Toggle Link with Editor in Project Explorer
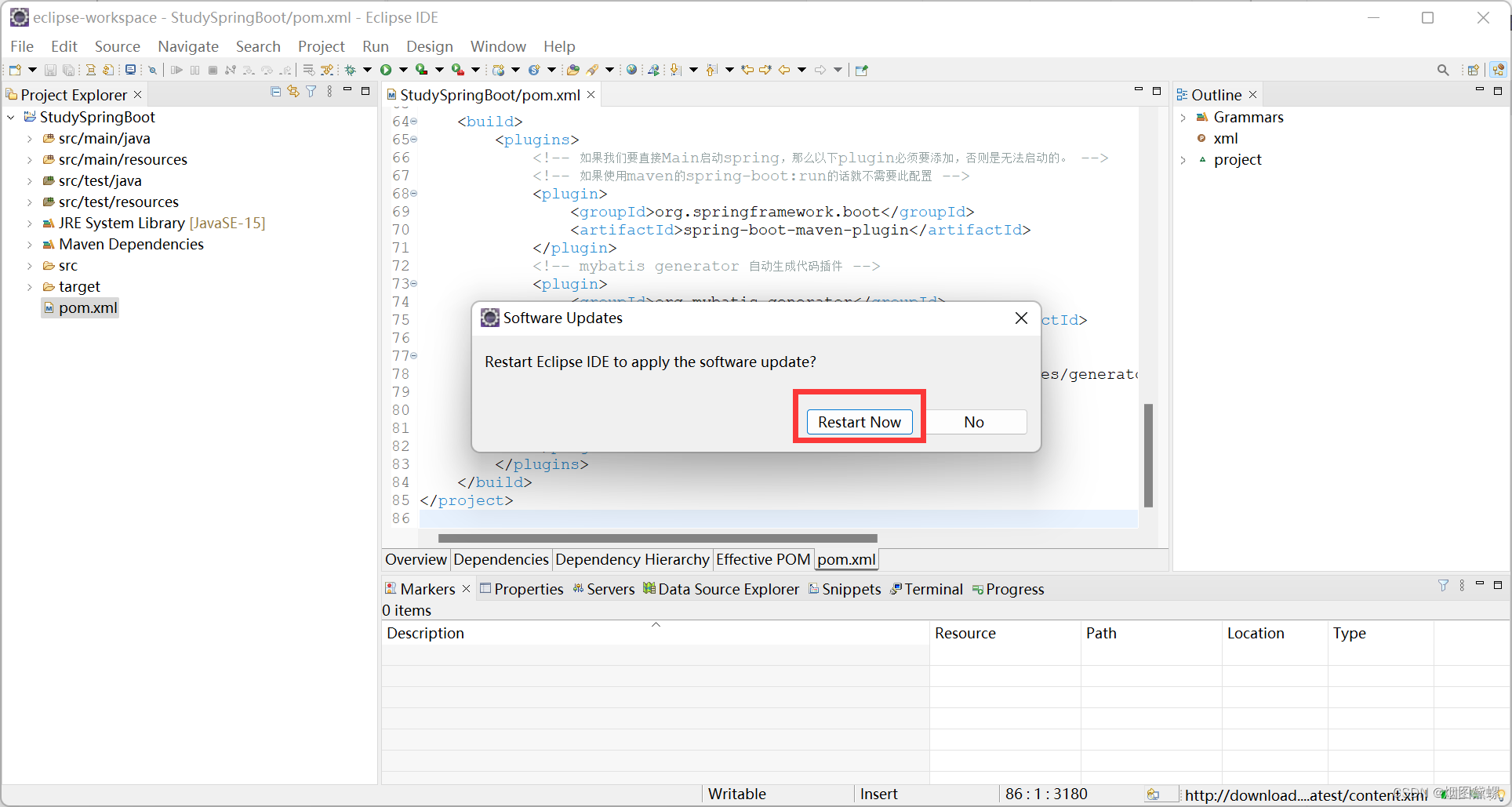This screenshot has width=1512, height=807. coord(293,92)
